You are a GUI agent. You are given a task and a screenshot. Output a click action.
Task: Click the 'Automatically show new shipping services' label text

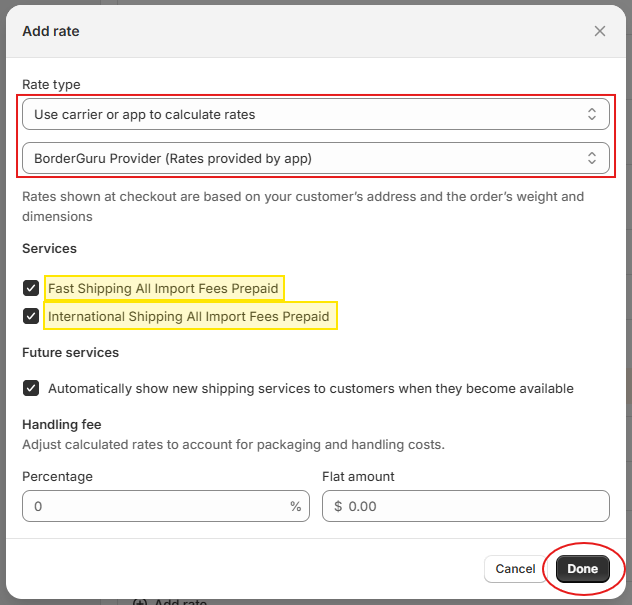click(x=310, y=388)
